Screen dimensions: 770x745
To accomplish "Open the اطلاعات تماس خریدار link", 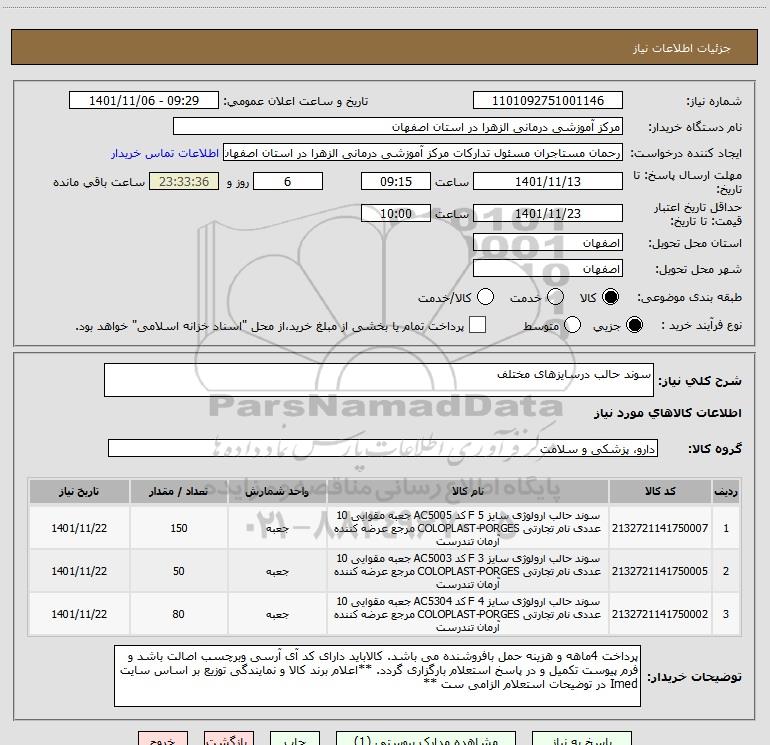I will point(165,153).
